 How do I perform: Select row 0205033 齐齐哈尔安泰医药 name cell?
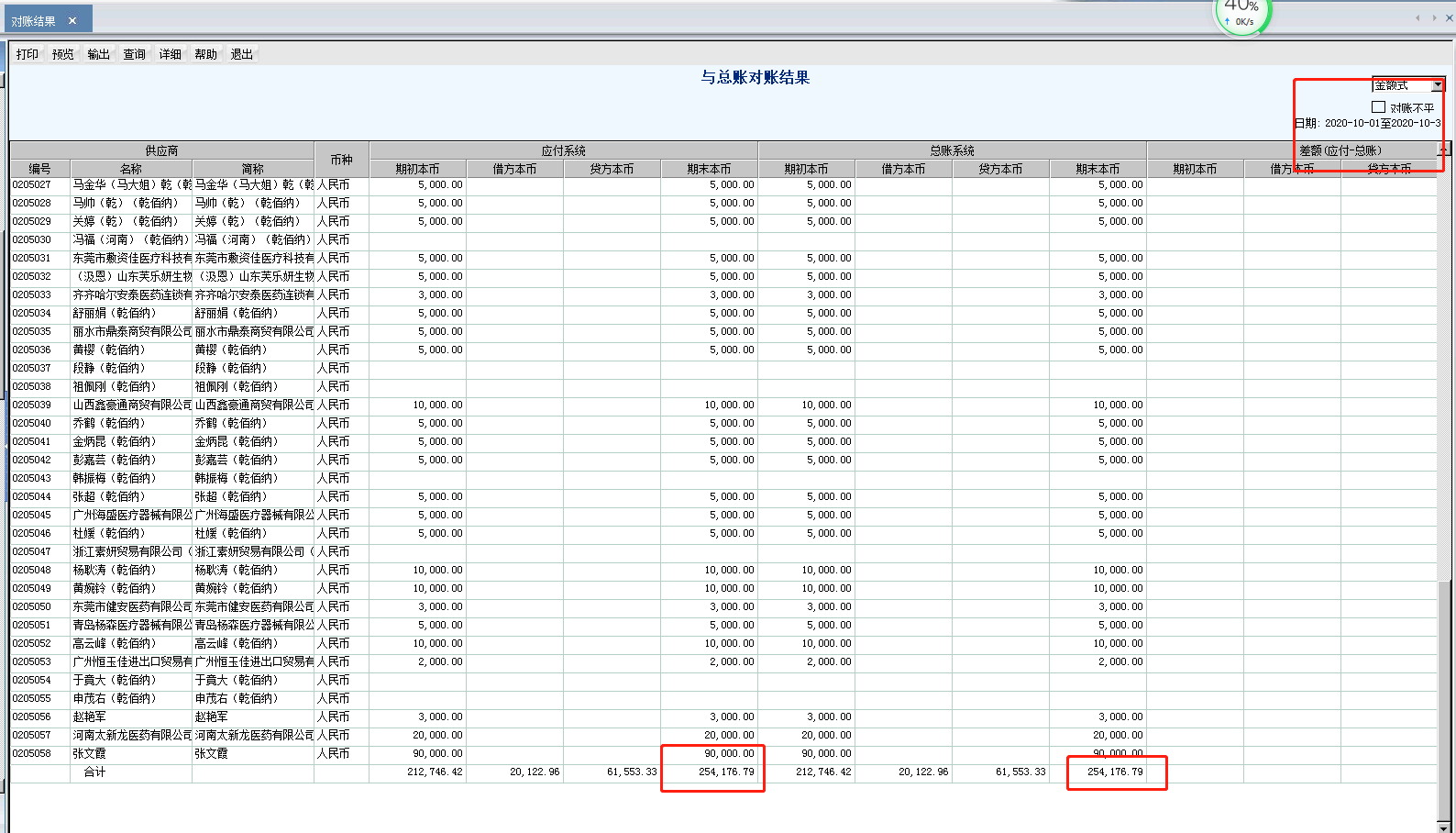point(131,294)
